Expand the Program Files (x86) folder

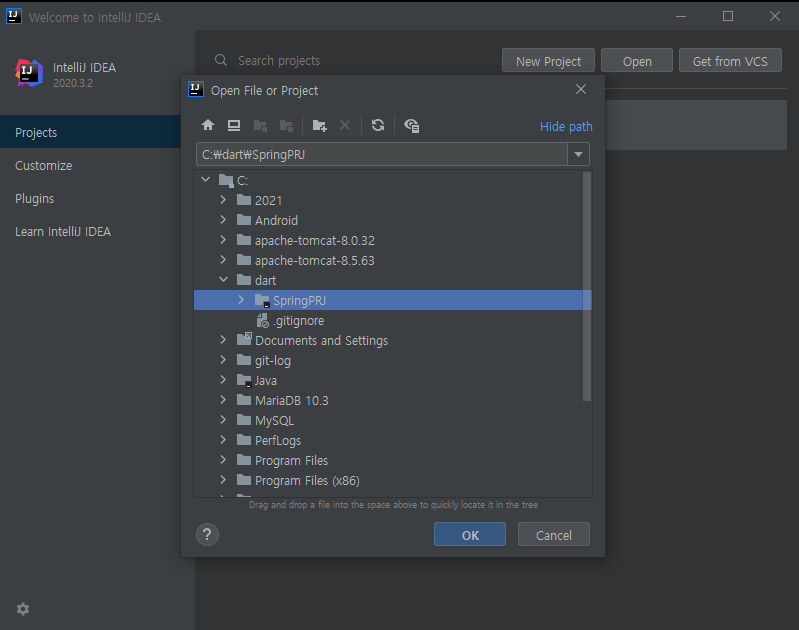coord(223,480)
